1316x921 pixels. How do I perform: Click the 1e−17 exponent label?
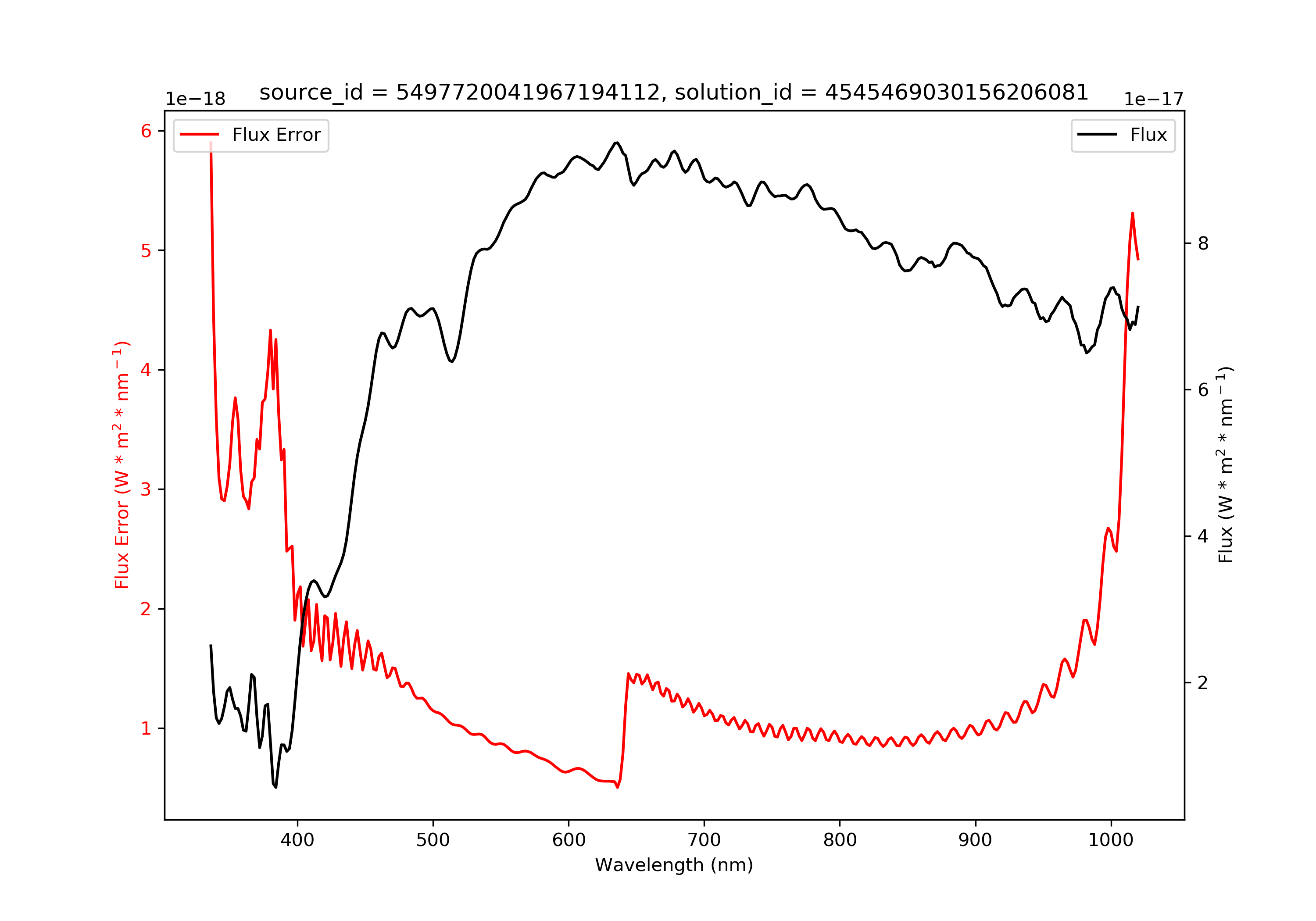[1153, 99]
